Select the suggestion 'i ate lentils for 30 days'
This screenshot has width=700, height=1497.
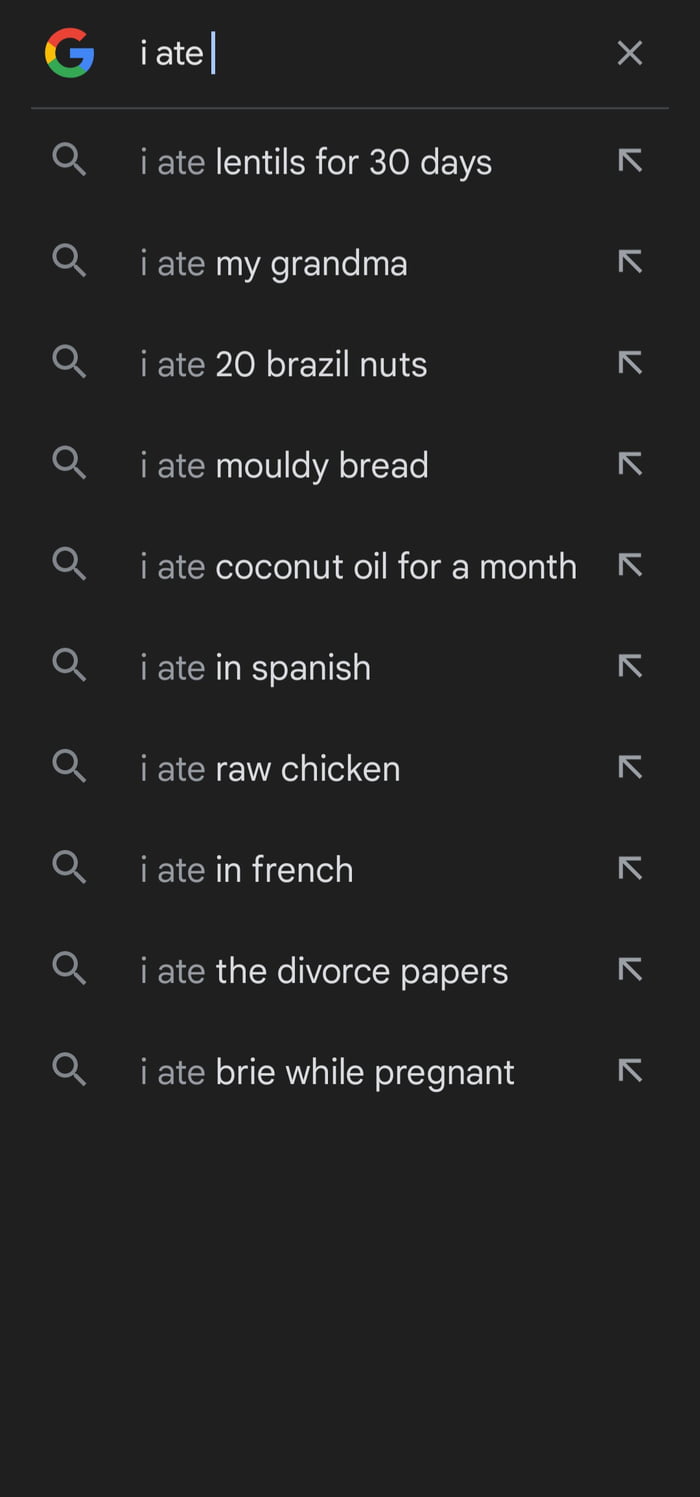click(315, 161)
